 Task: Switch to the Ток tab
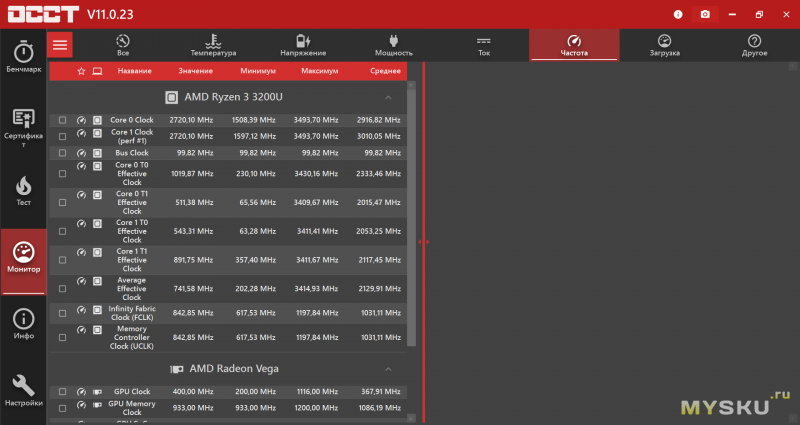point(484,45)
